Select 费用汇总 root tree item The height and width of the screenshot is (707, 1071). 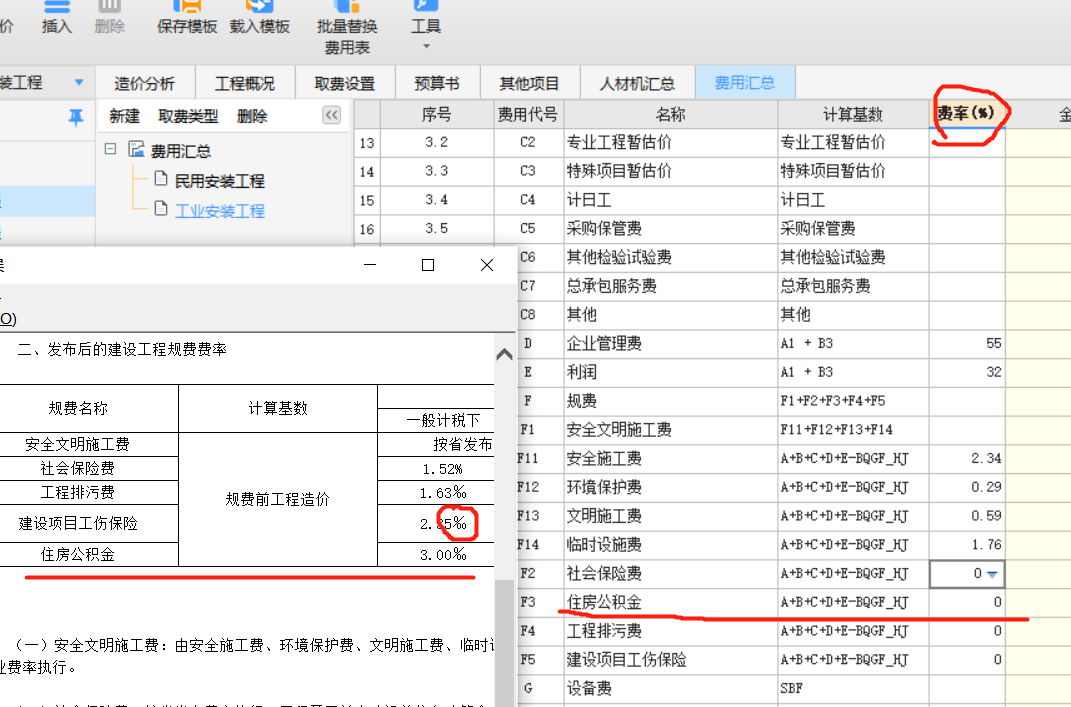[x=180, y=150]
